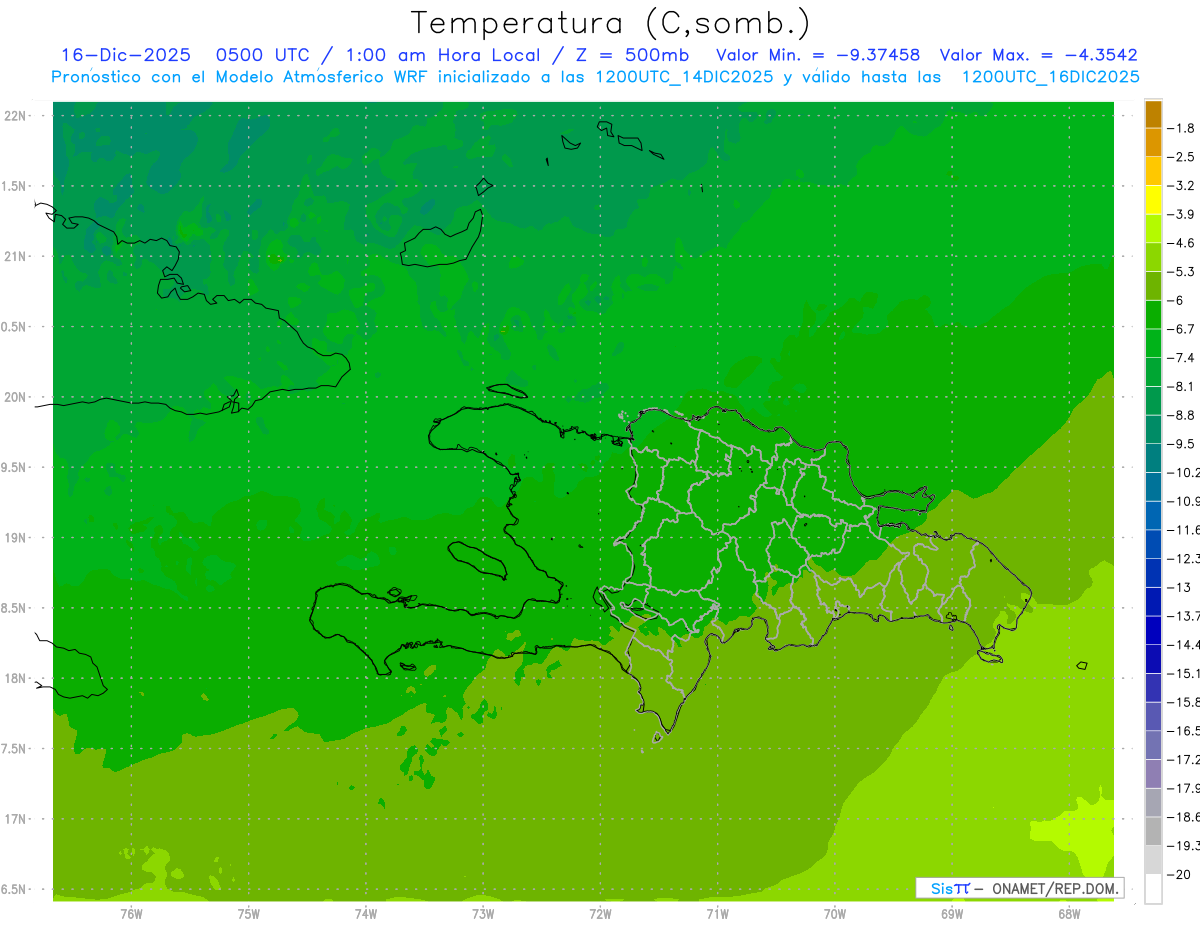Click the '19N' latitude label
The width and height of the screenshot is (1200, 927).
click(15, 537)
